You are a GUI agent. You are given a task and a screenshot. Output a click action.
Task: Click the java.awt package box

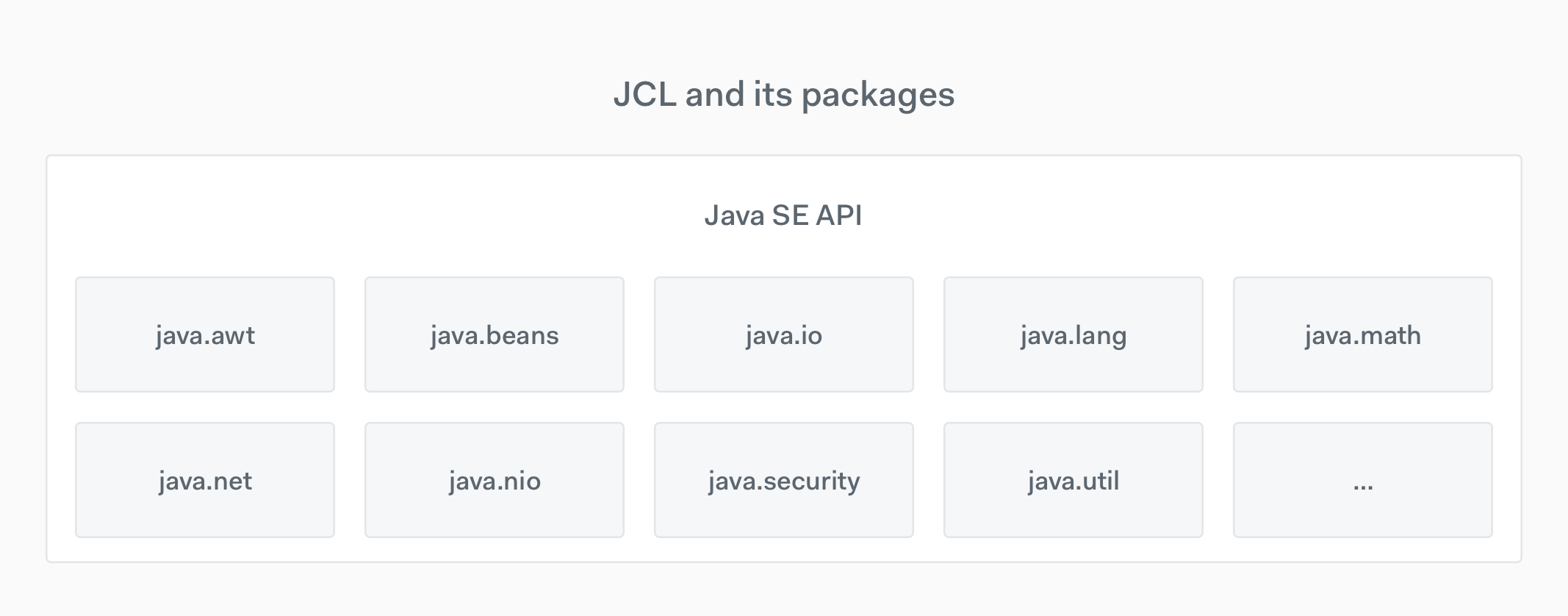[x=205, y=334]
